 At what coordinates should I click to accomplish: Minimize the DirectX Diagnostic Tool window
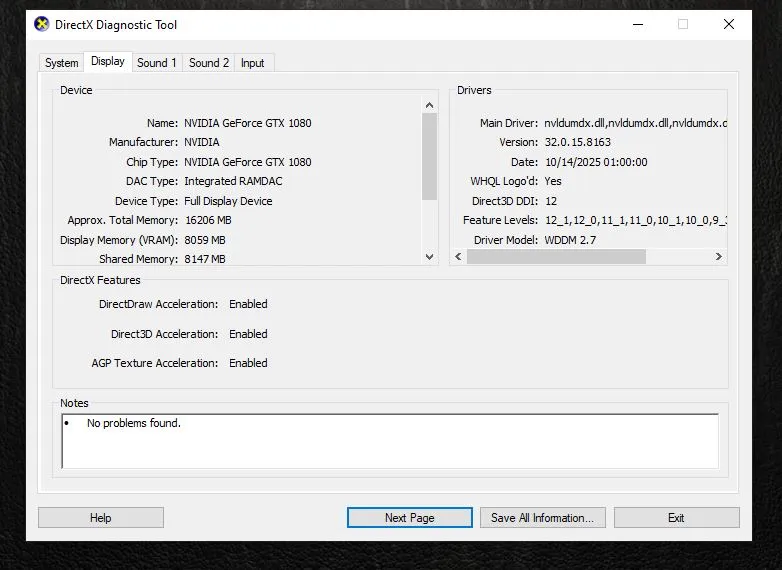tap(638, 24)
